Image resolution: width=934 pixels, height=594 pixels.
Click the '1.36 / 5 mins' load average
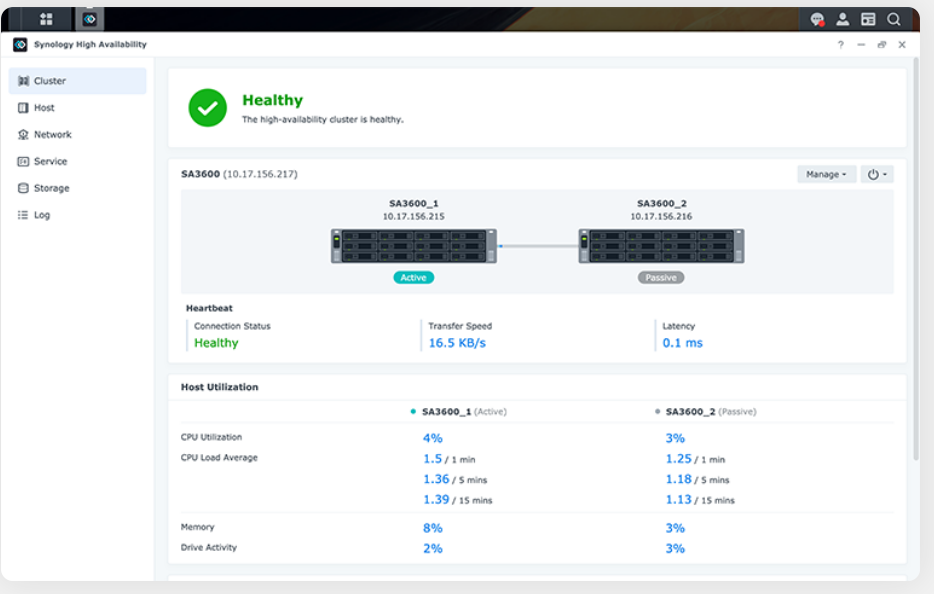point(455,480)
